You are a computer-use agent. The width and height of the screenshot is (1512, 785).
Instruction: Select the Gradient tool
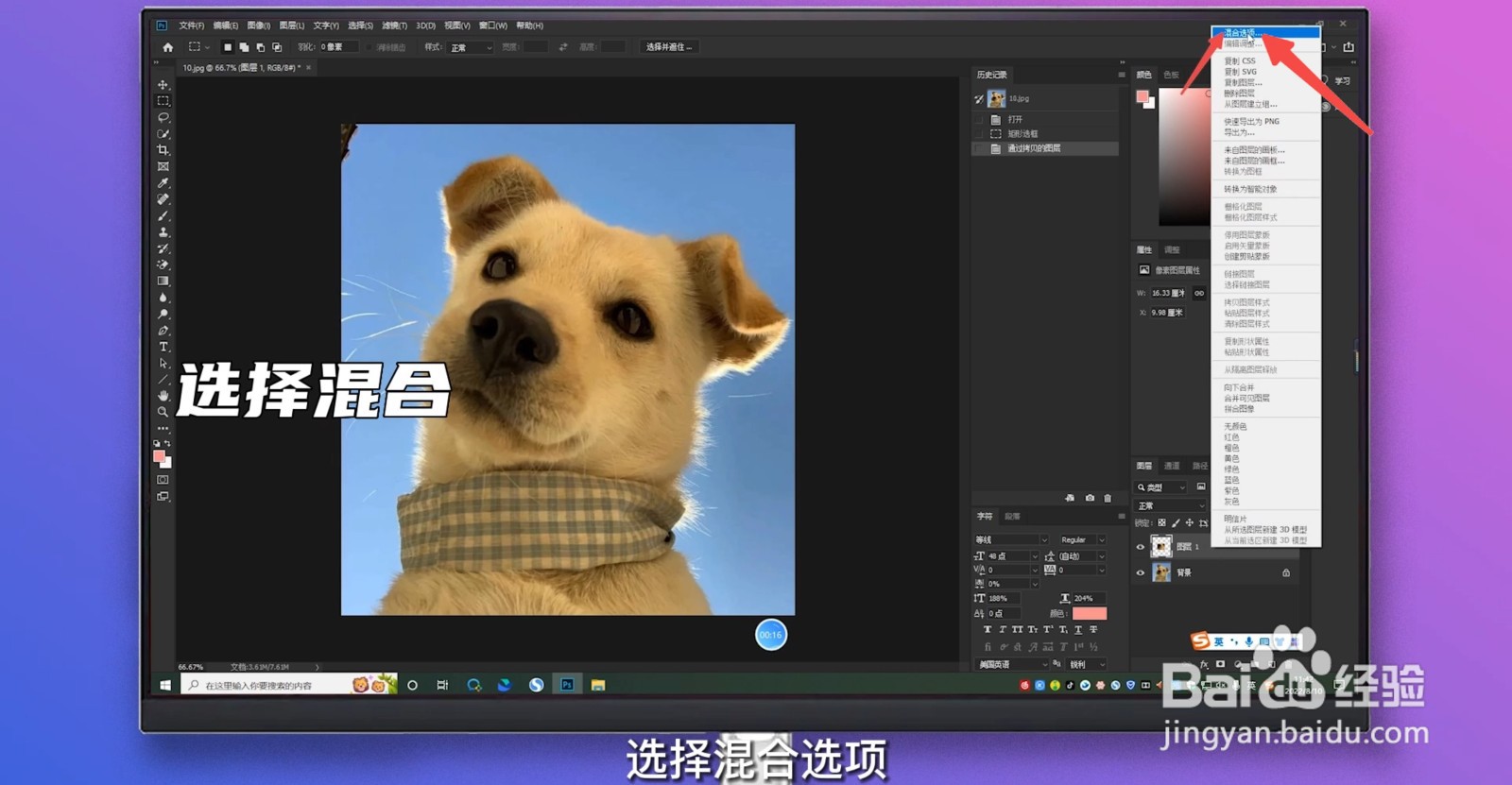tap(163, 282)
